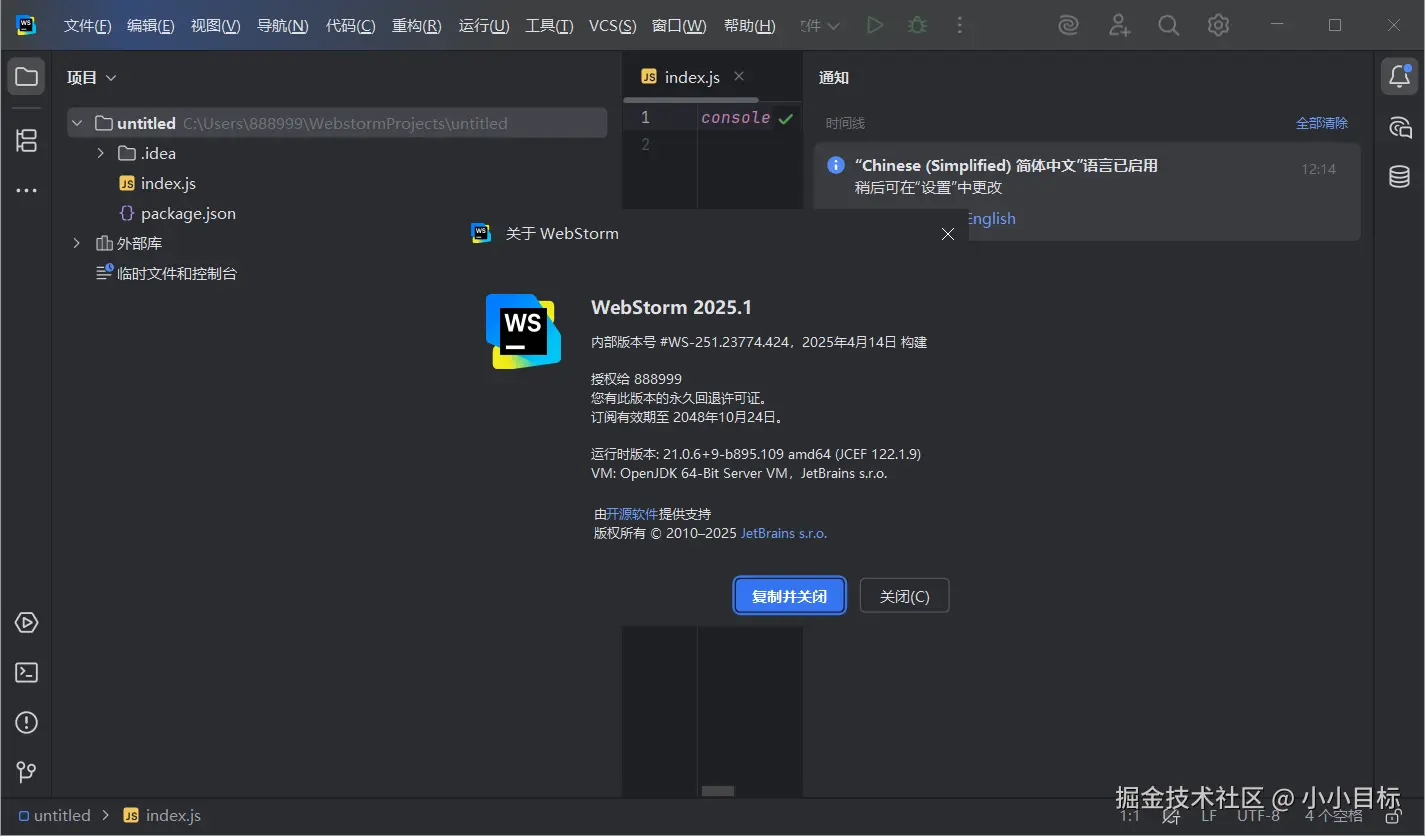The width and height of the screenshot is (1425, 836).
Task: Click notification title Chinese (Simplified) 语言已启用
Action: click(1006, 166)
